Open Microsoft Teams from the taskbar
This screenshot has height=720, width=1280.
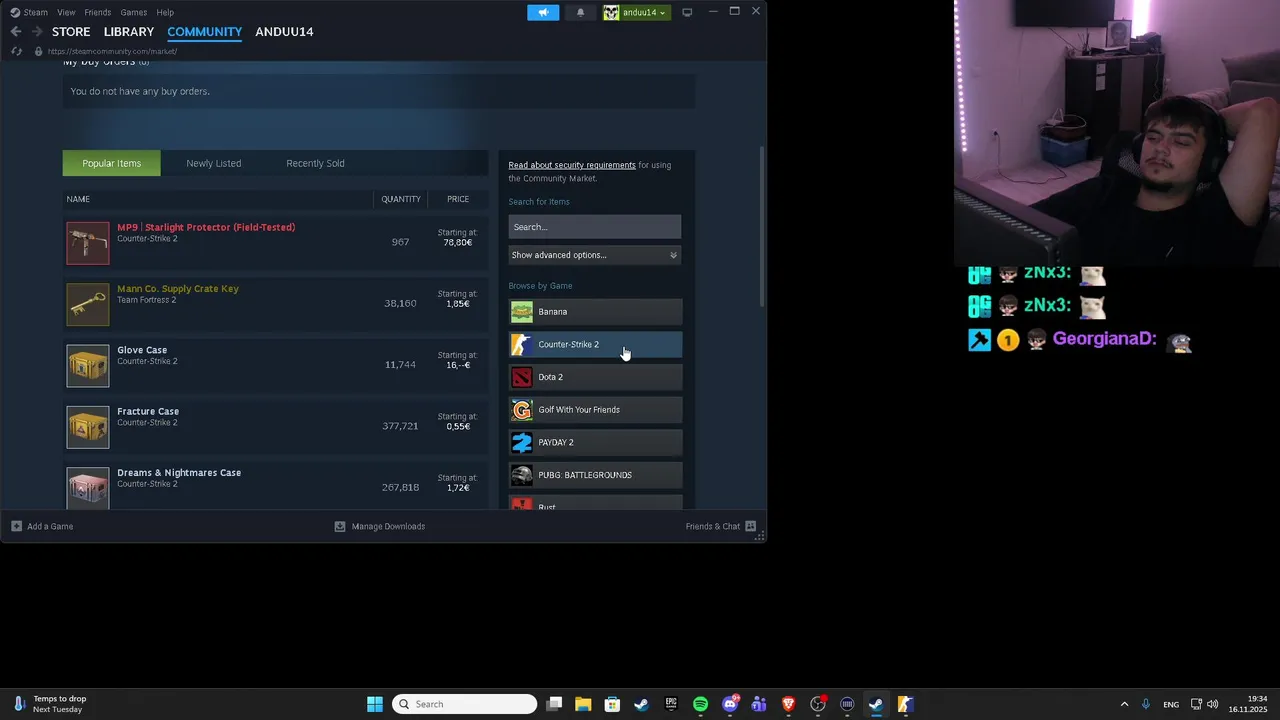click(x=759, y=704)
